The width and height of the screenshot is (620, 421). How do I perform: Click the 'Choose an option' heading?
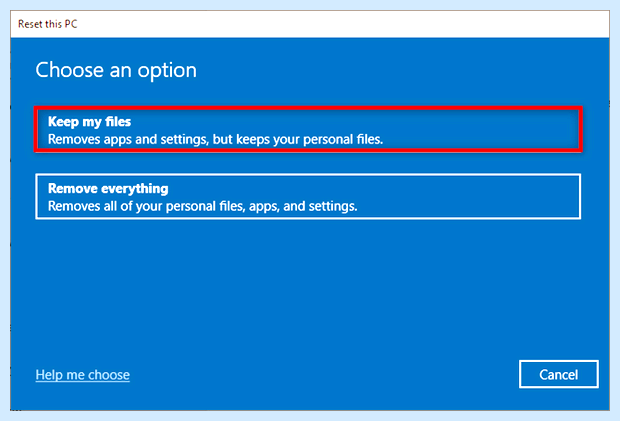click(116, 70)
